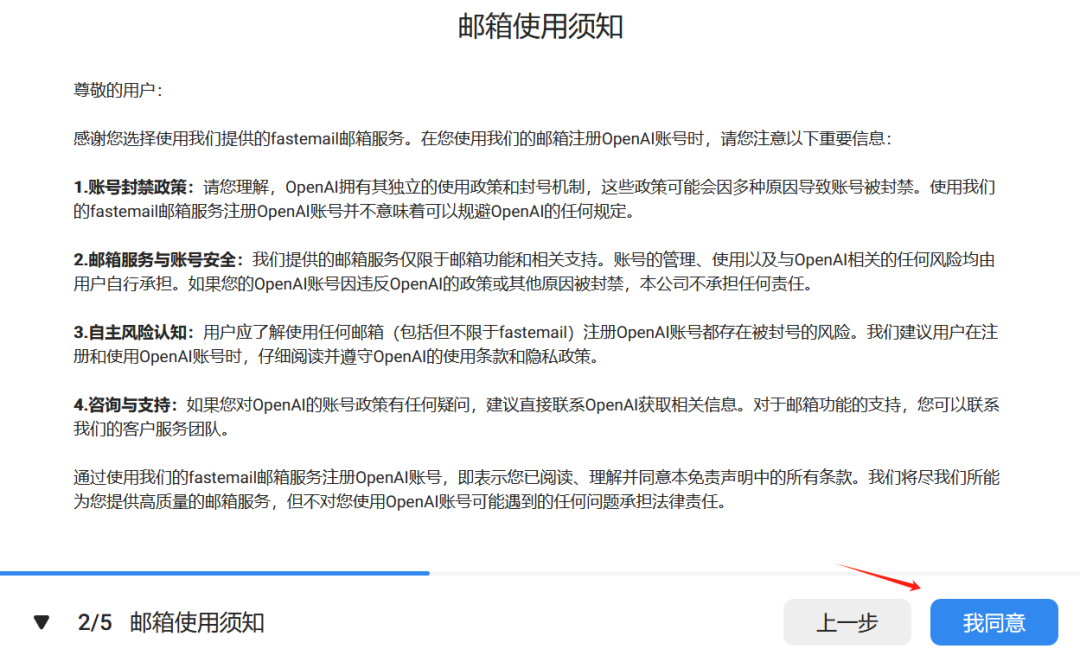Expand the step list triangle arrow
This screenshot has width=1080, height=649.
[x=41, y=622]
